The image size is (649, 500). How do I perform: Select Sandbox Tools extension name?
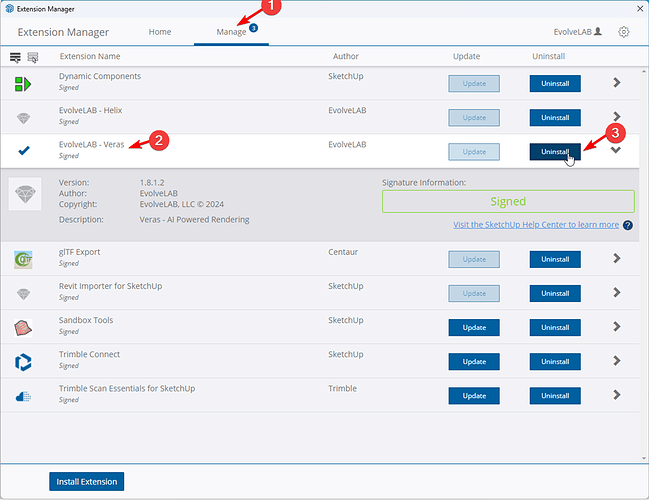click(x=86, y=320)
